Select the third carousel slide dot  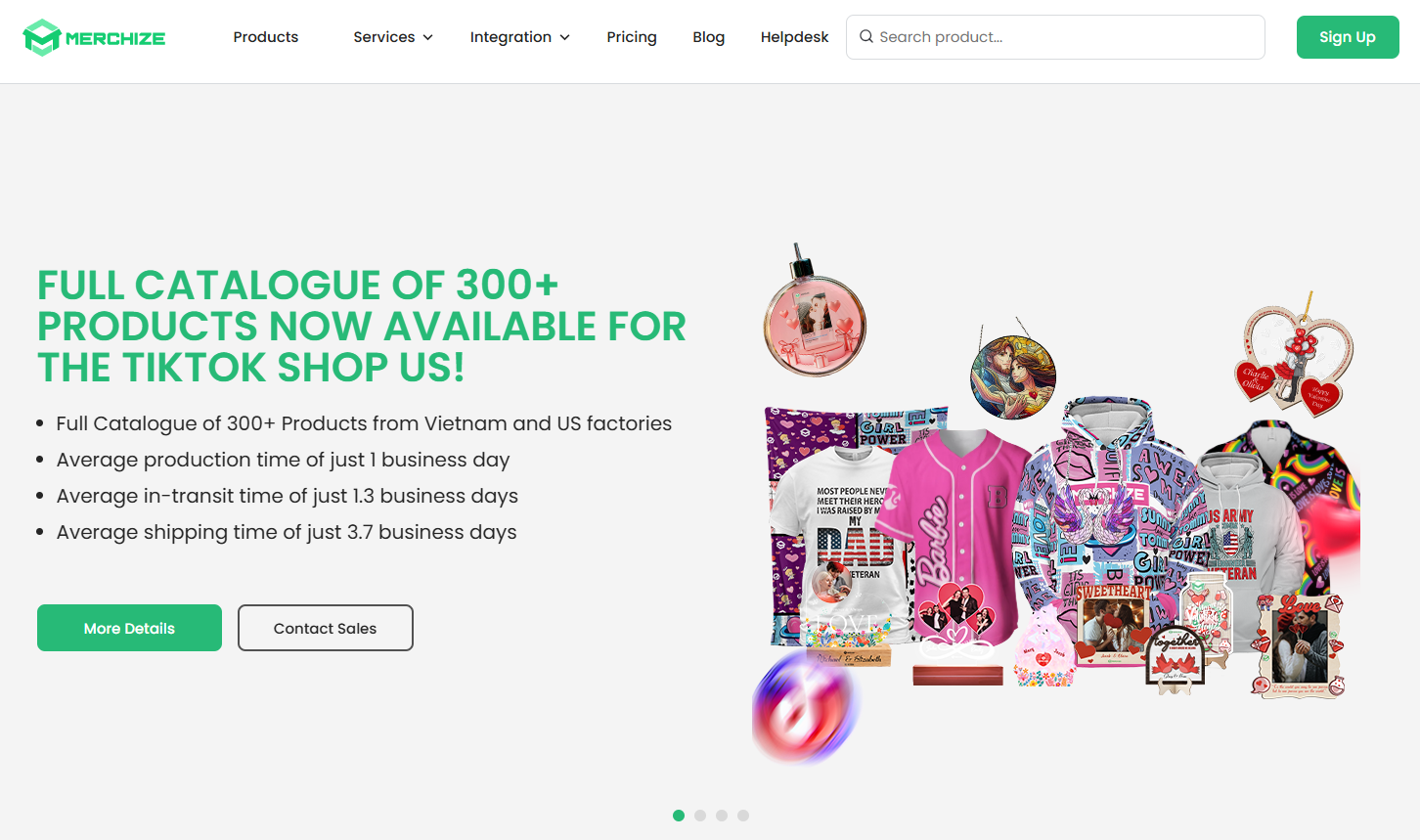[x=722, y=816]
